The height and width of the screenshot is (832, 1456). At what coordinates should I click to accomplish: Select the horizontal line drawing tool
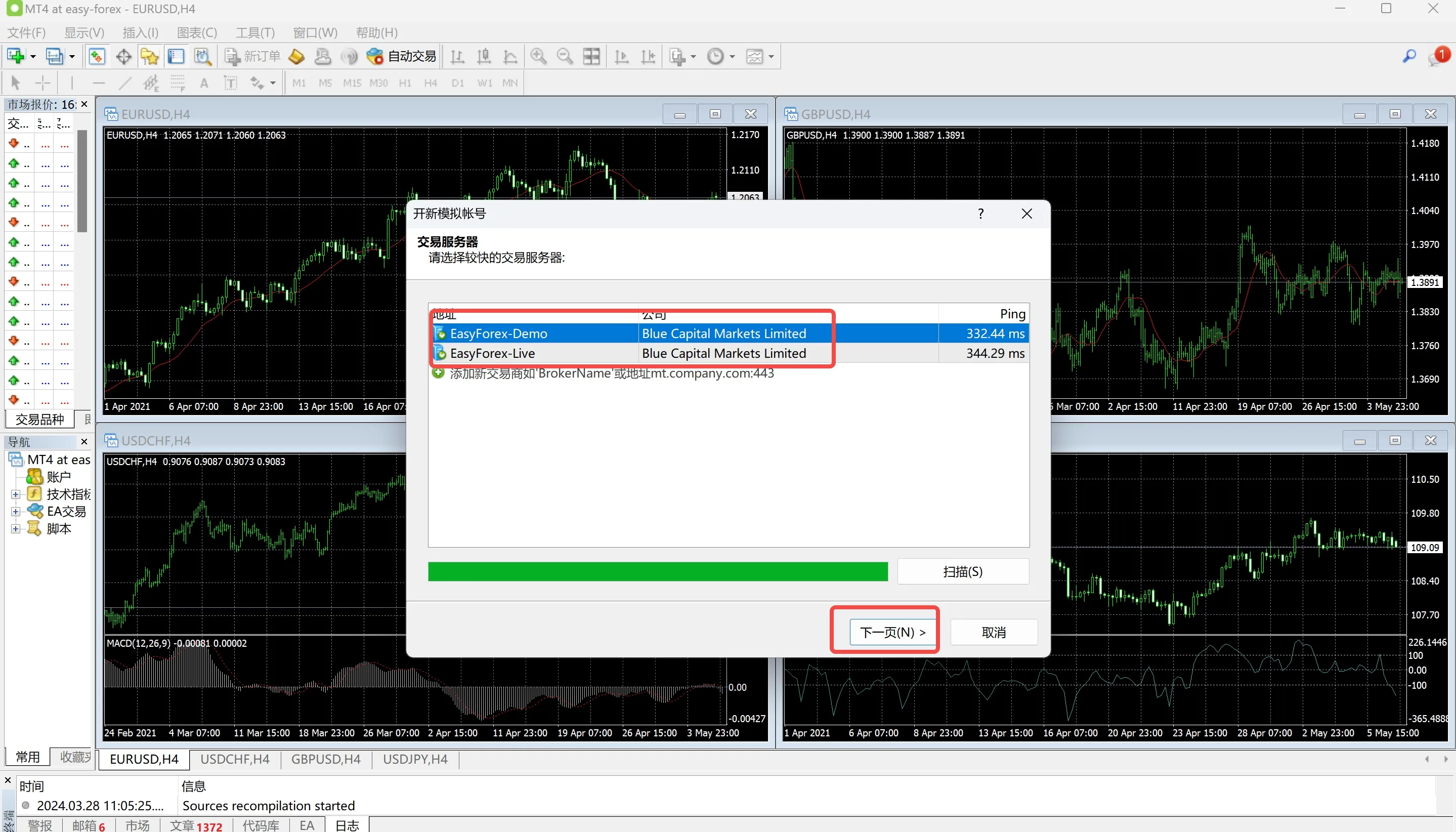coord(99,84)
